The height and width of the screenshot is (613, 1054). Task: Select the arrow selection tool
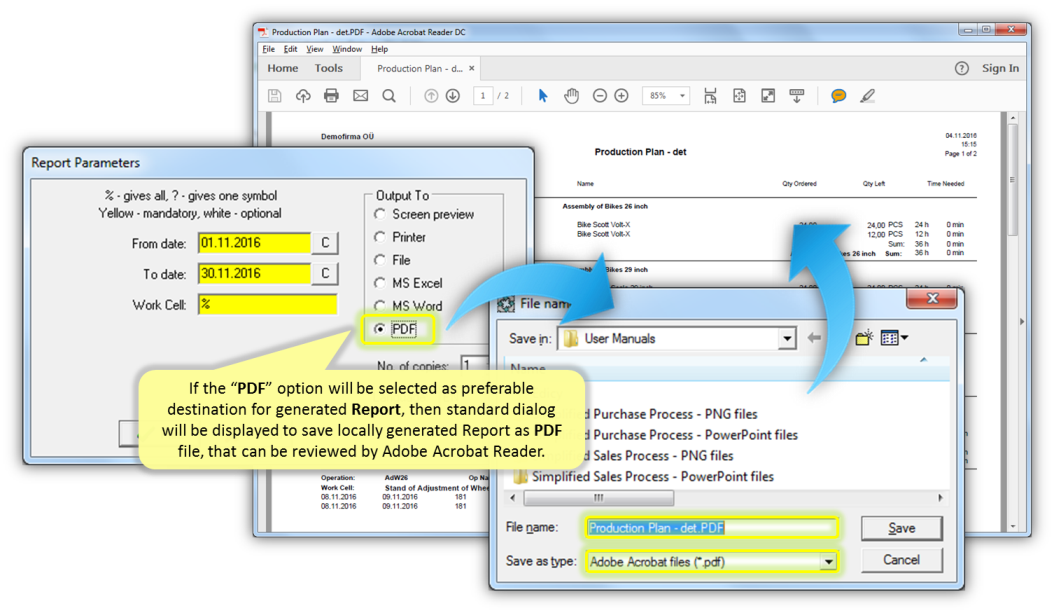point(542,95)
